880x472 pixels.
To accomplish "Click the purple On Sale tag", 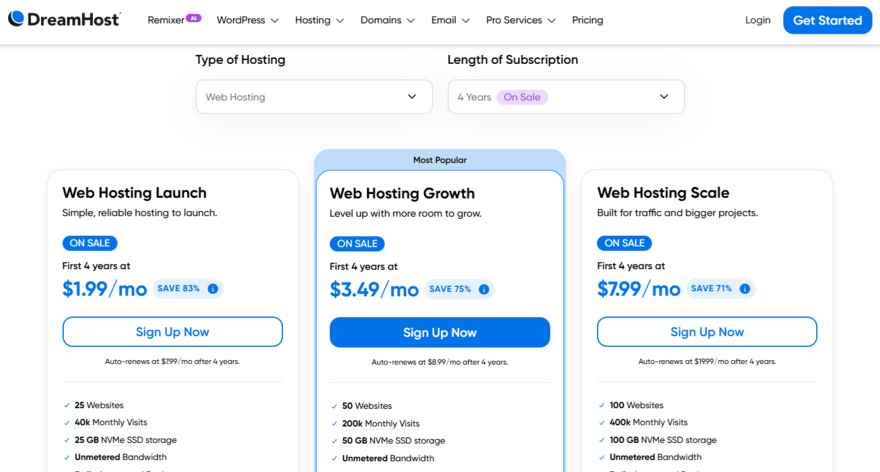I will (x=522, y=97).
